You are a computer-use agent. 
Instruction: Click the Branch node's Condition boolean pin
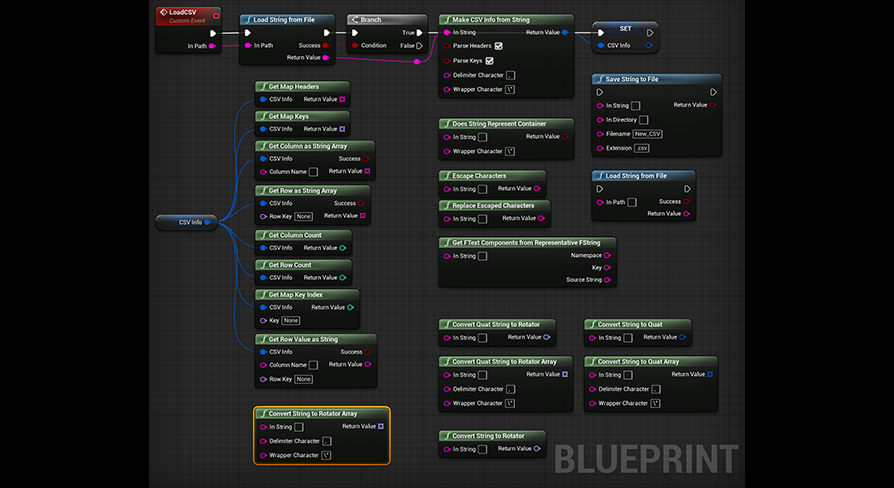(x=354, y=45)
